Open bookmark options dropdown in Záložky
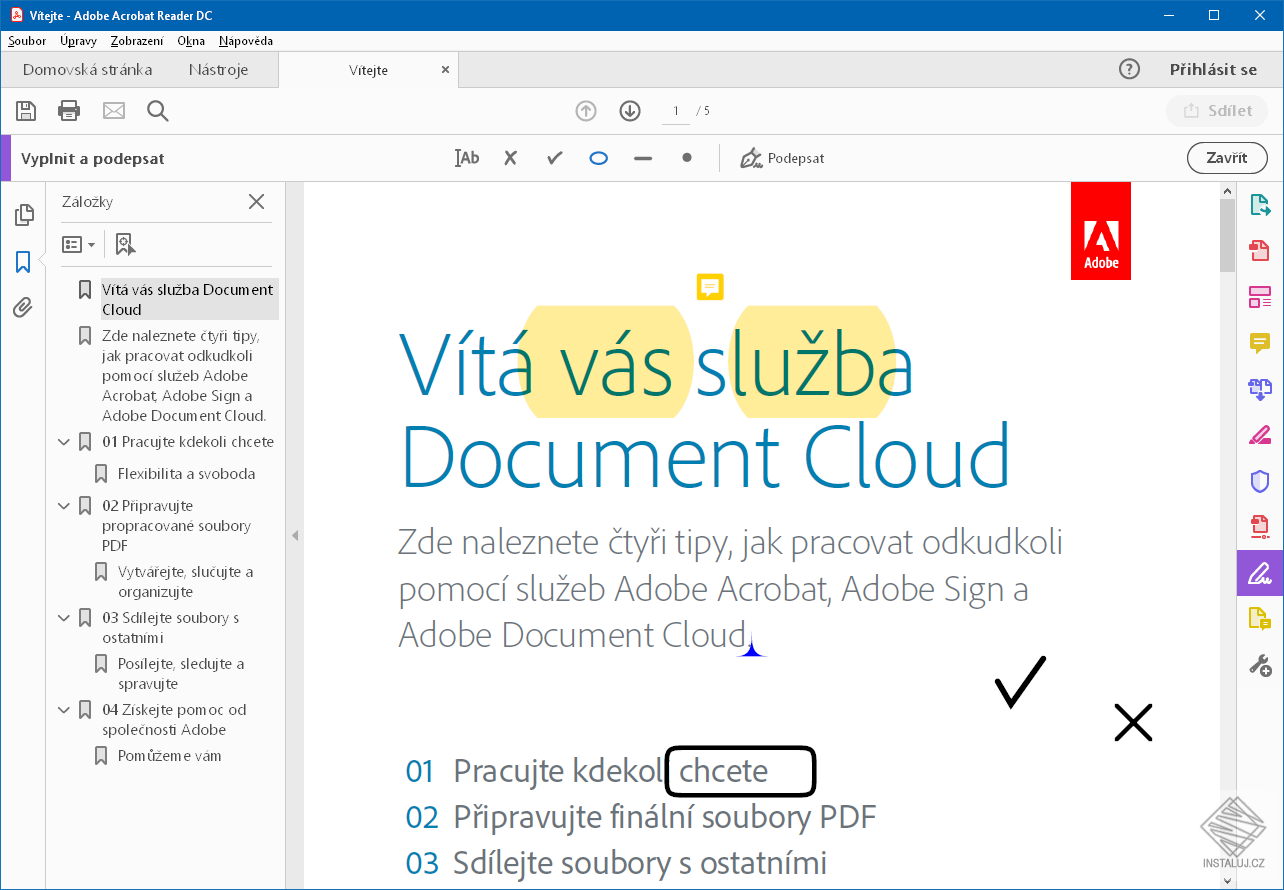 (x=78, y=244)
